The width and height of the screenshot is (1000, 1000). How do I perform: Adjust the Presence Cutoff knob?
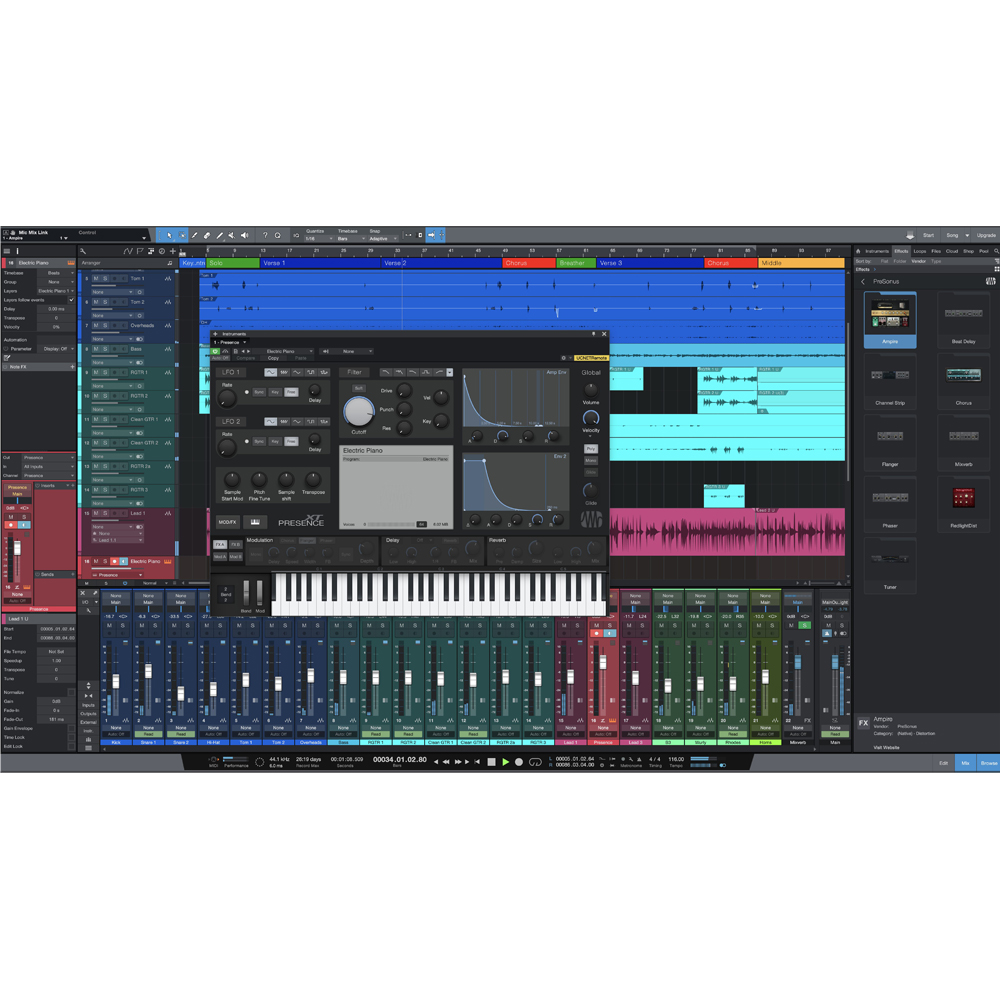click(358, 411)
